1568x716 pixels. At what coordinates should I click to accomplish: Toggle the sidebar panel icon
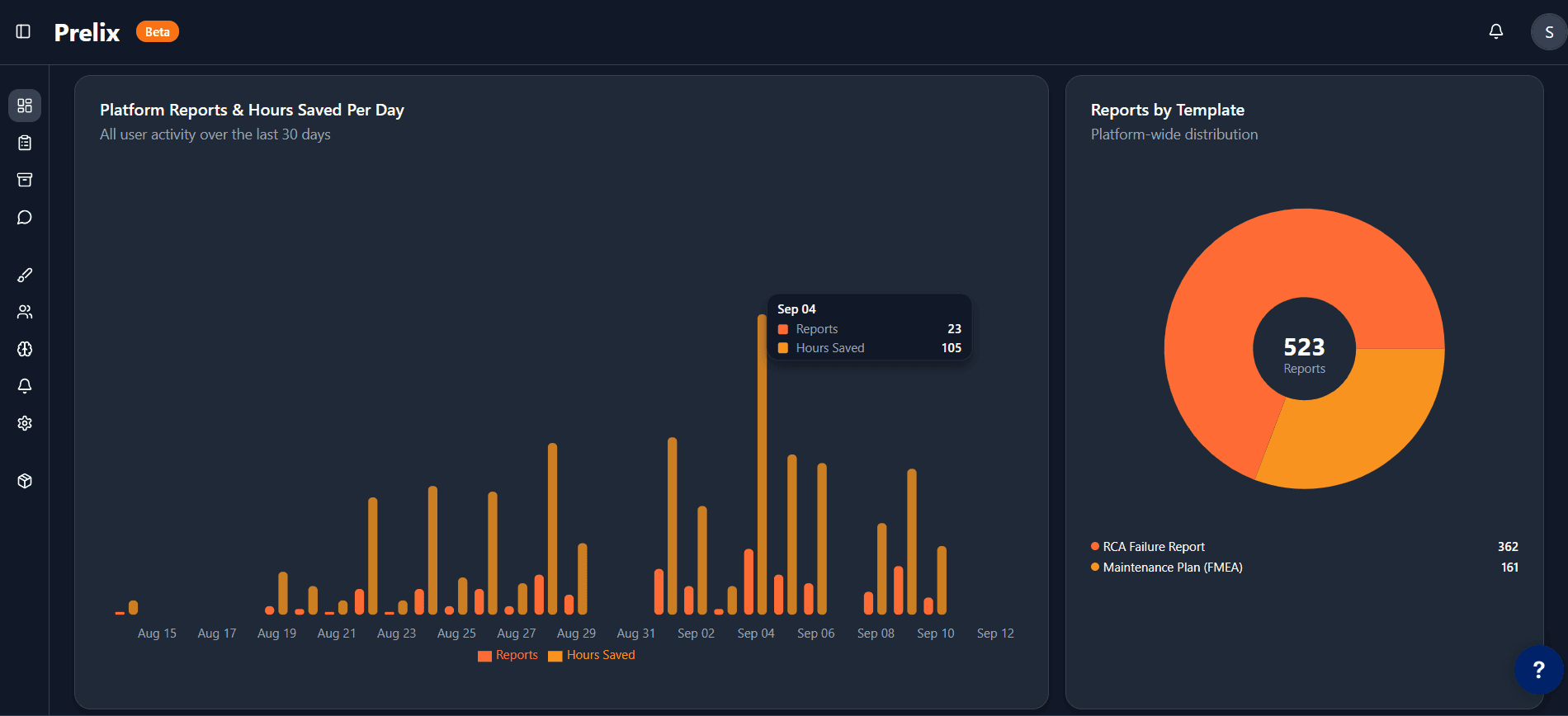(x=23, y=31)
